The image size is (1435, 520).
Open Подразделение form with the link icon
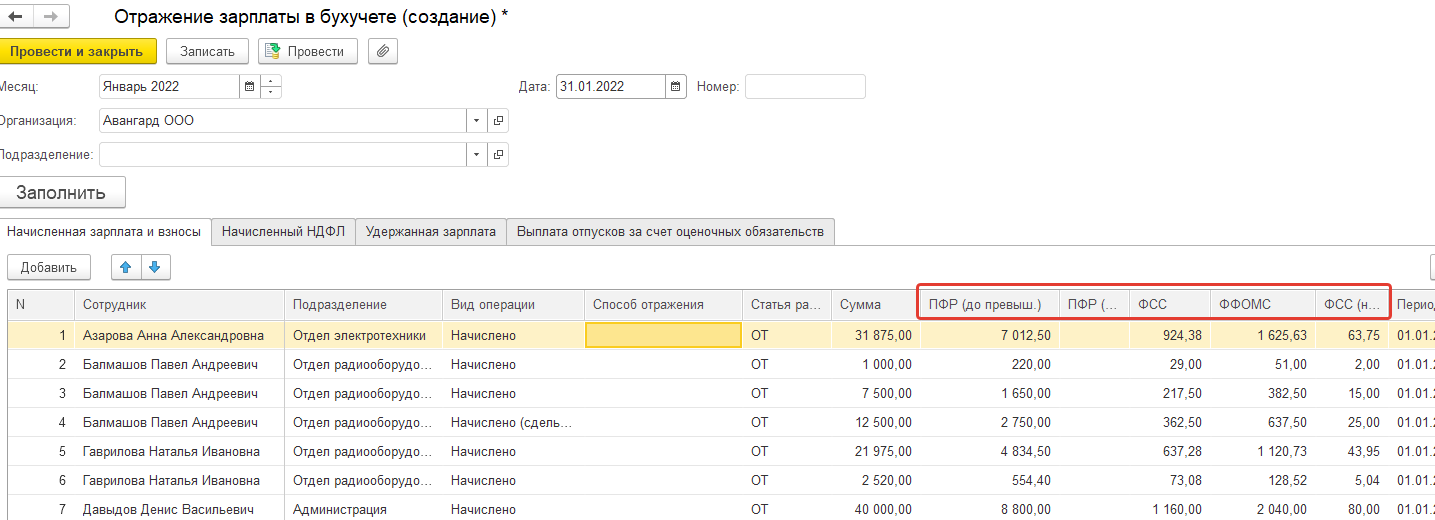pyautogui.click(x=498, y=155)
